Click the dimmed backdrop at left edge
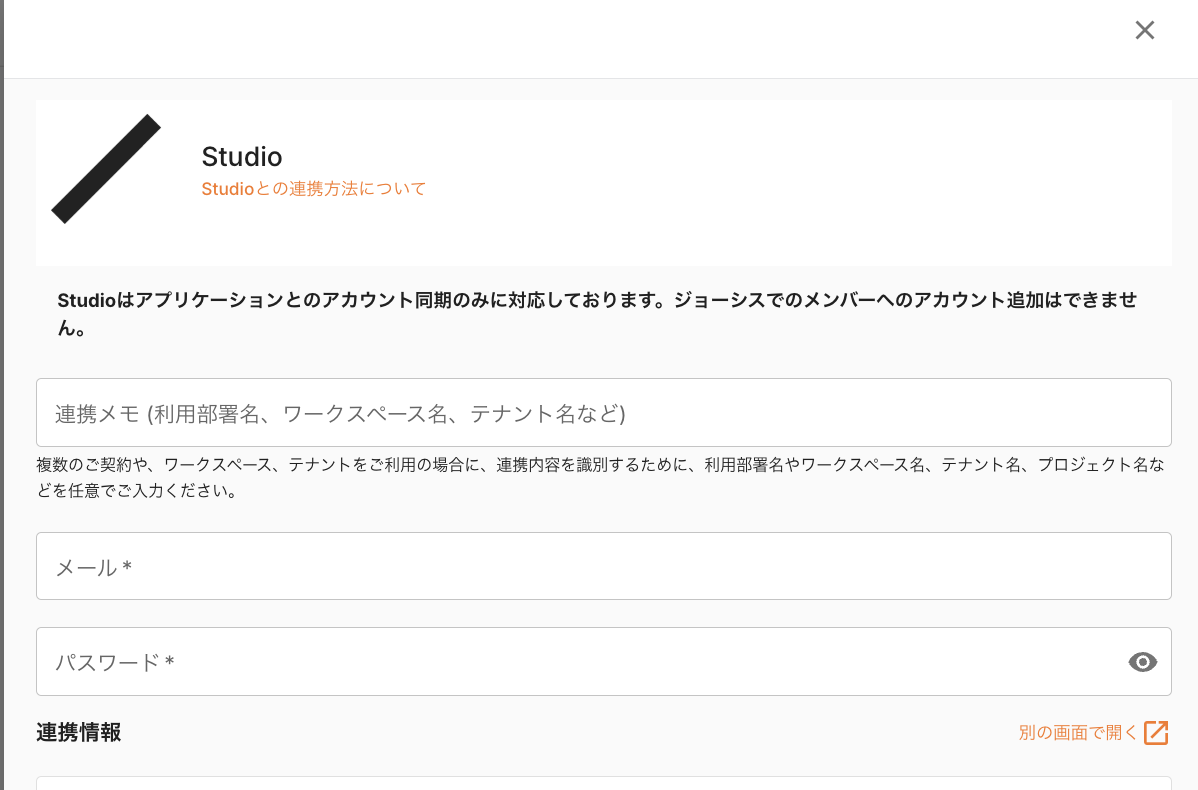The height and width of the screenshot is (790, 1198). (2, 400)
